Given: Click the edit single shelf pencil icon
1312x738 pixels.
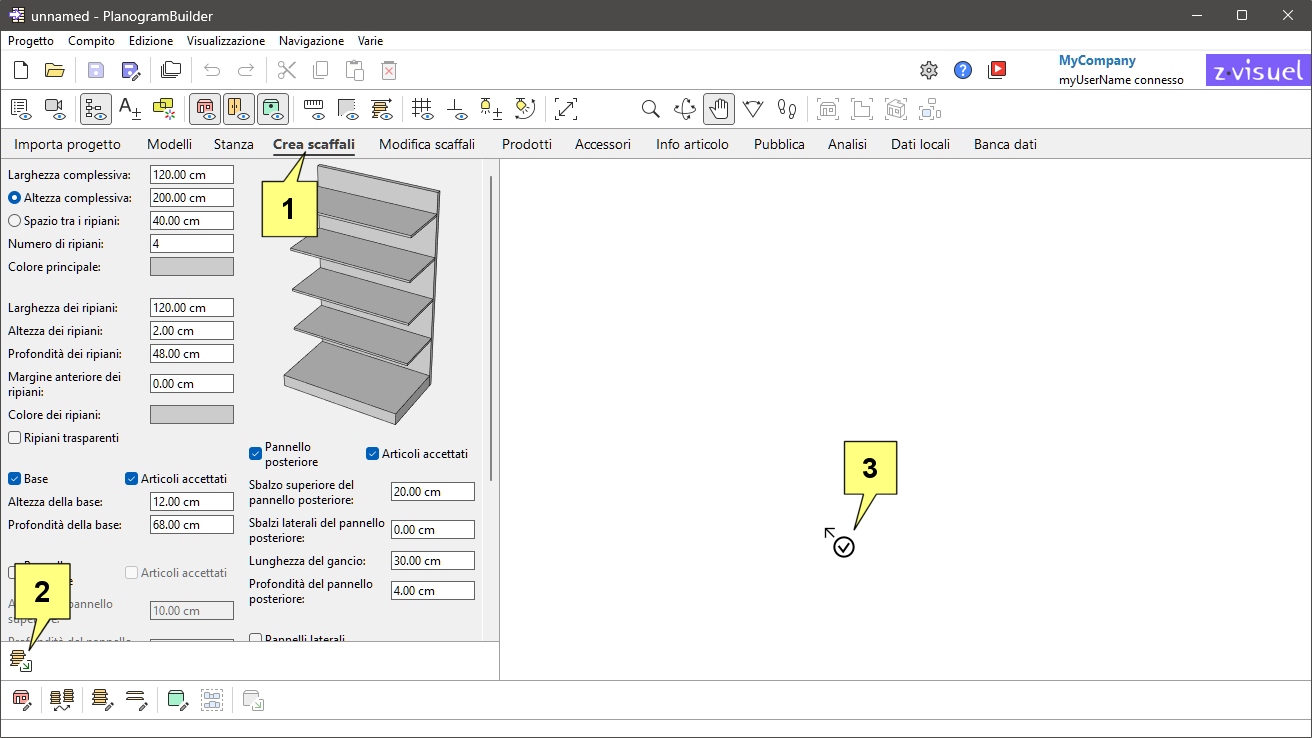Looking at the screenshot, I should 137,700.
